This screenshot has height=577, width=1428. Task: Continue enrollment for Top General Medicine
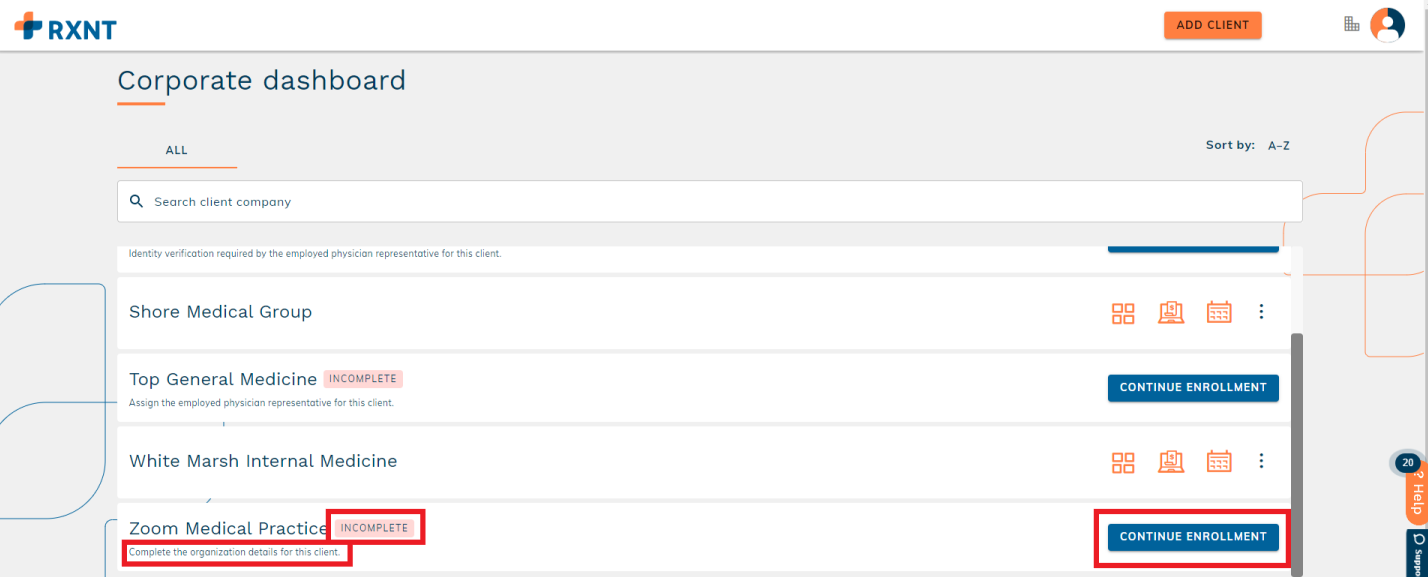coord(1192,387)
